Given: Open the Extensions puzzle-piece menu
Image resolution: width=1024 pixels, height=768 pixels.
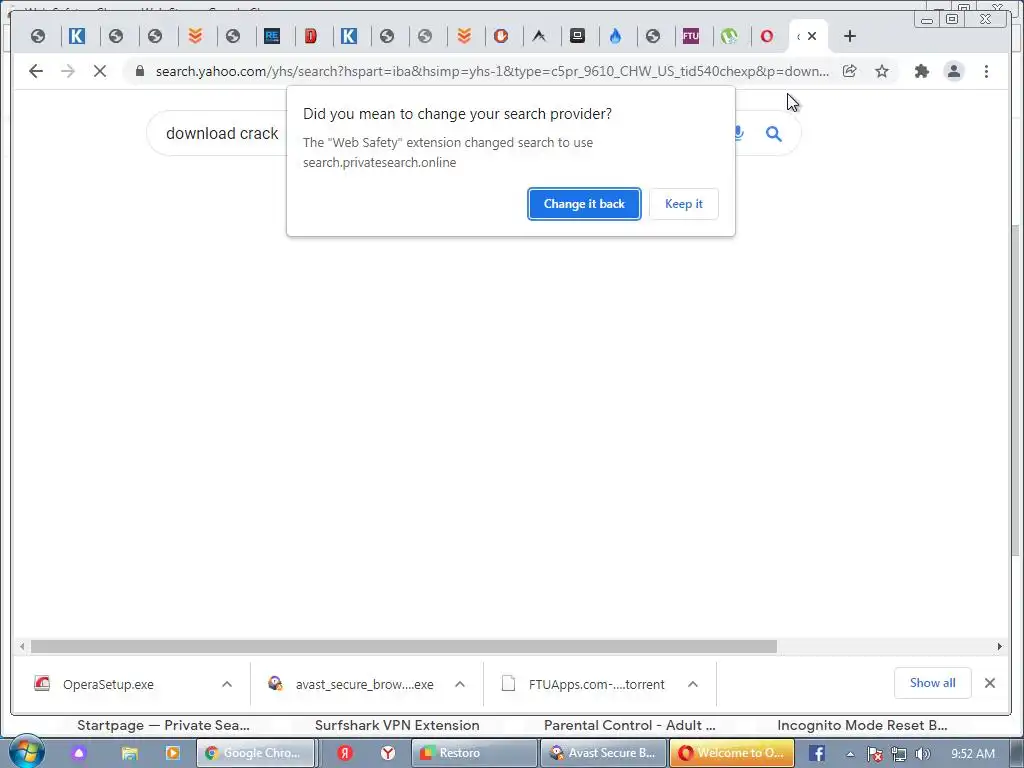Looking at the screenshot, I should 921,71.
